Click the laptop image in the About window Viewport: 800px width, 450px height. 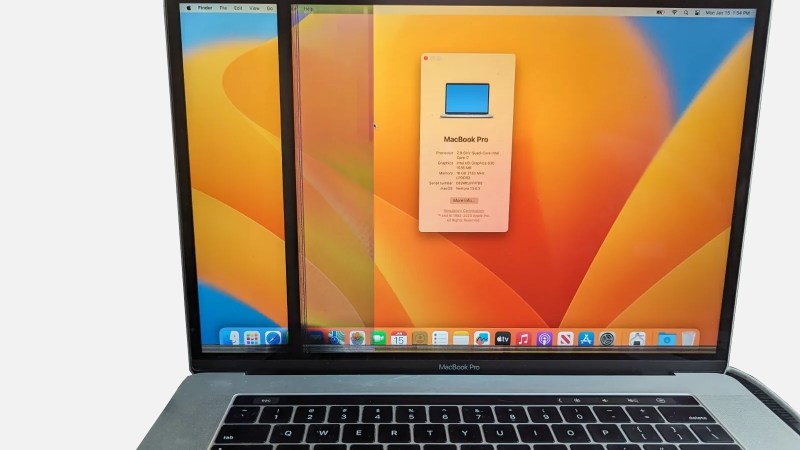[467, 101]
